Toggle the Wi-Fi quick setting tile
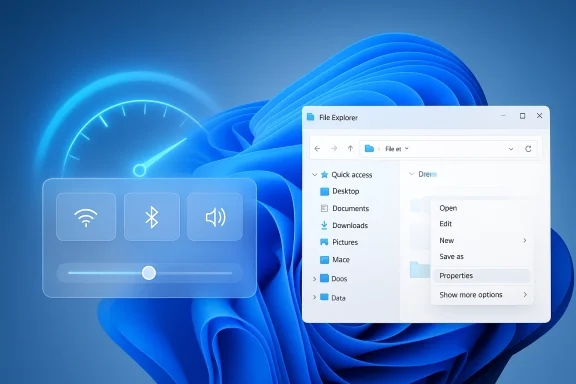576x384 pixels. [x=86, y=217]
